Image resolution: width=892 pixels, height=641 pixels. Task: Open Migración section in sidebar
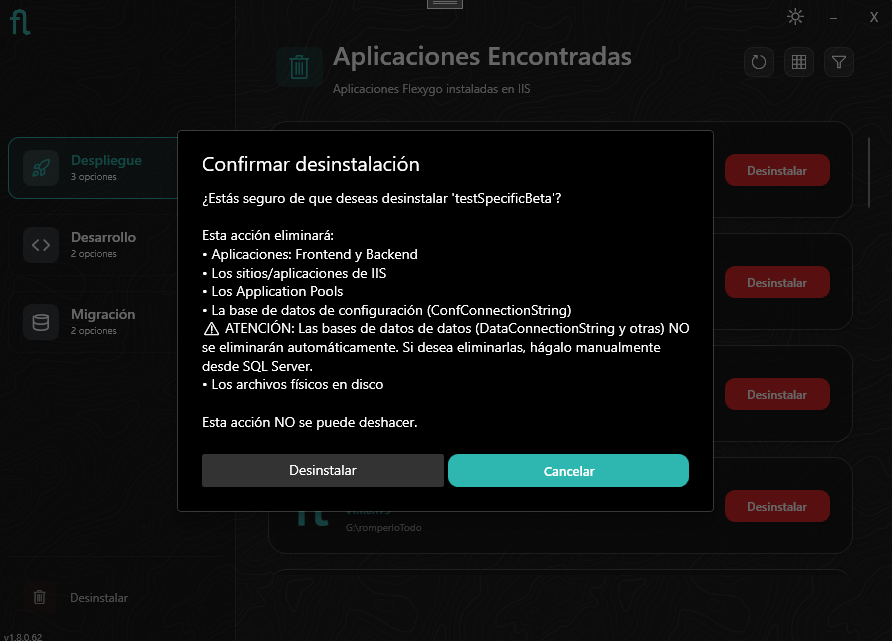(93, 322)
